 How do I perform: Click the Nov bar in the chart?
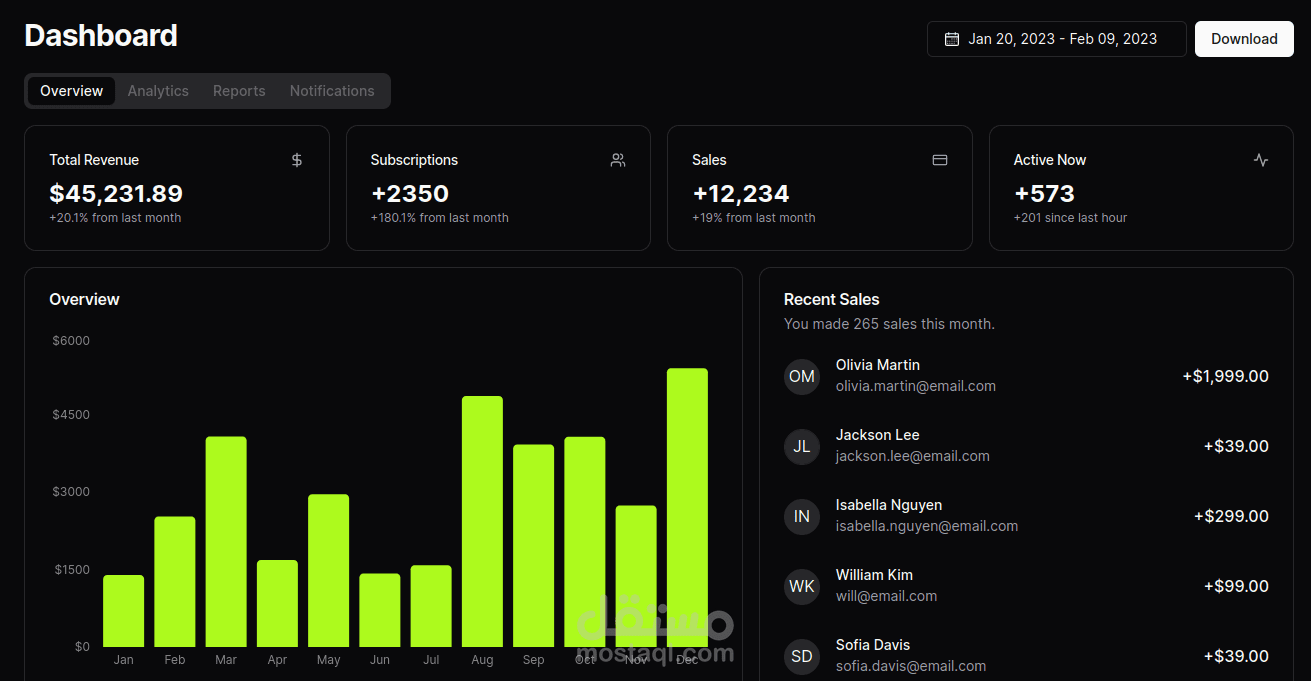pyautogui.click(x=636, y=576)
